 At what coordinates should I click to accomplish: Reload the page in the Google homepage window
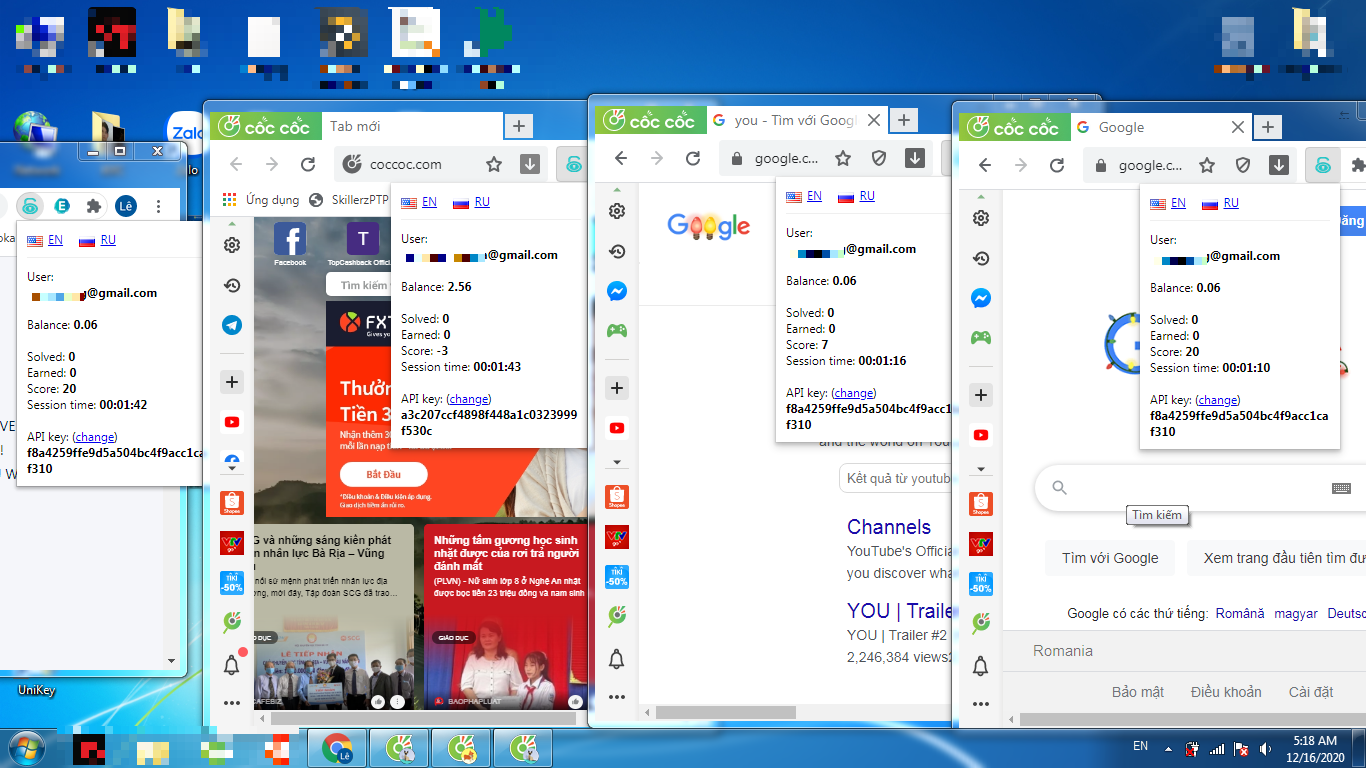[1057, 165]
